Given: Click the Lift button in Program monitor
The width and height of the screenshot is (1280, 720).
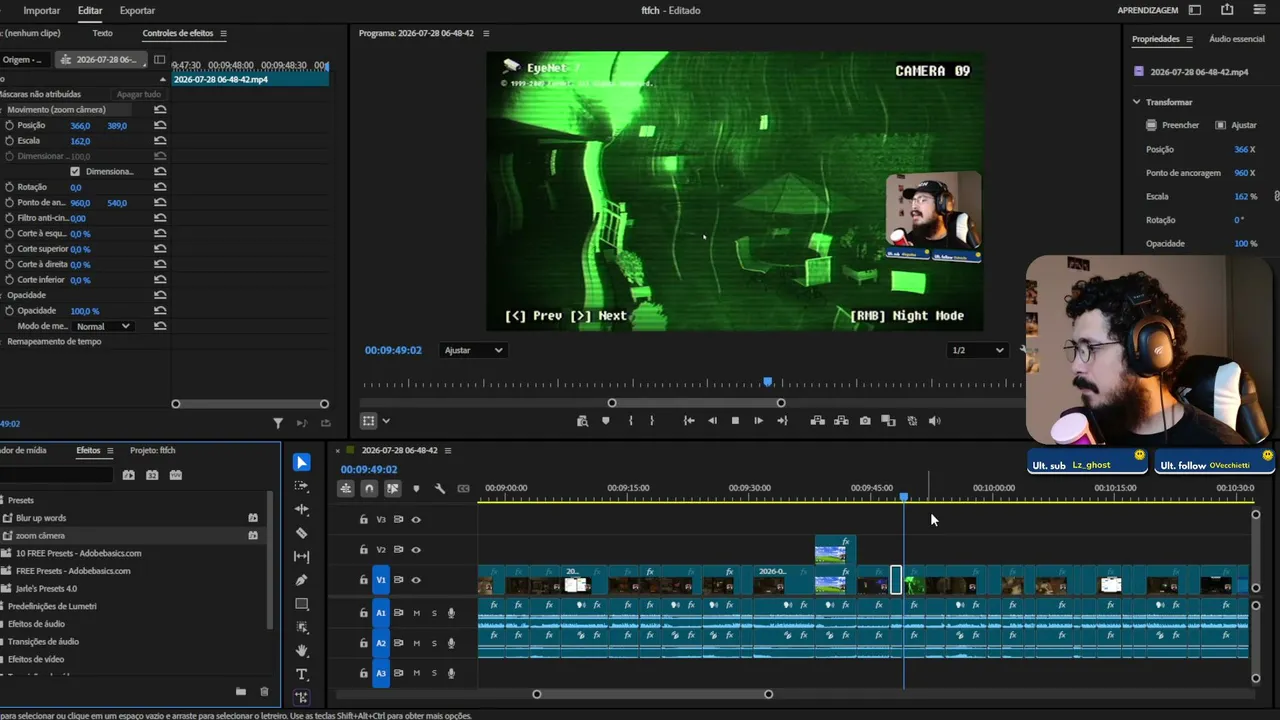Looking at the screenshot, I should point(817,421).
